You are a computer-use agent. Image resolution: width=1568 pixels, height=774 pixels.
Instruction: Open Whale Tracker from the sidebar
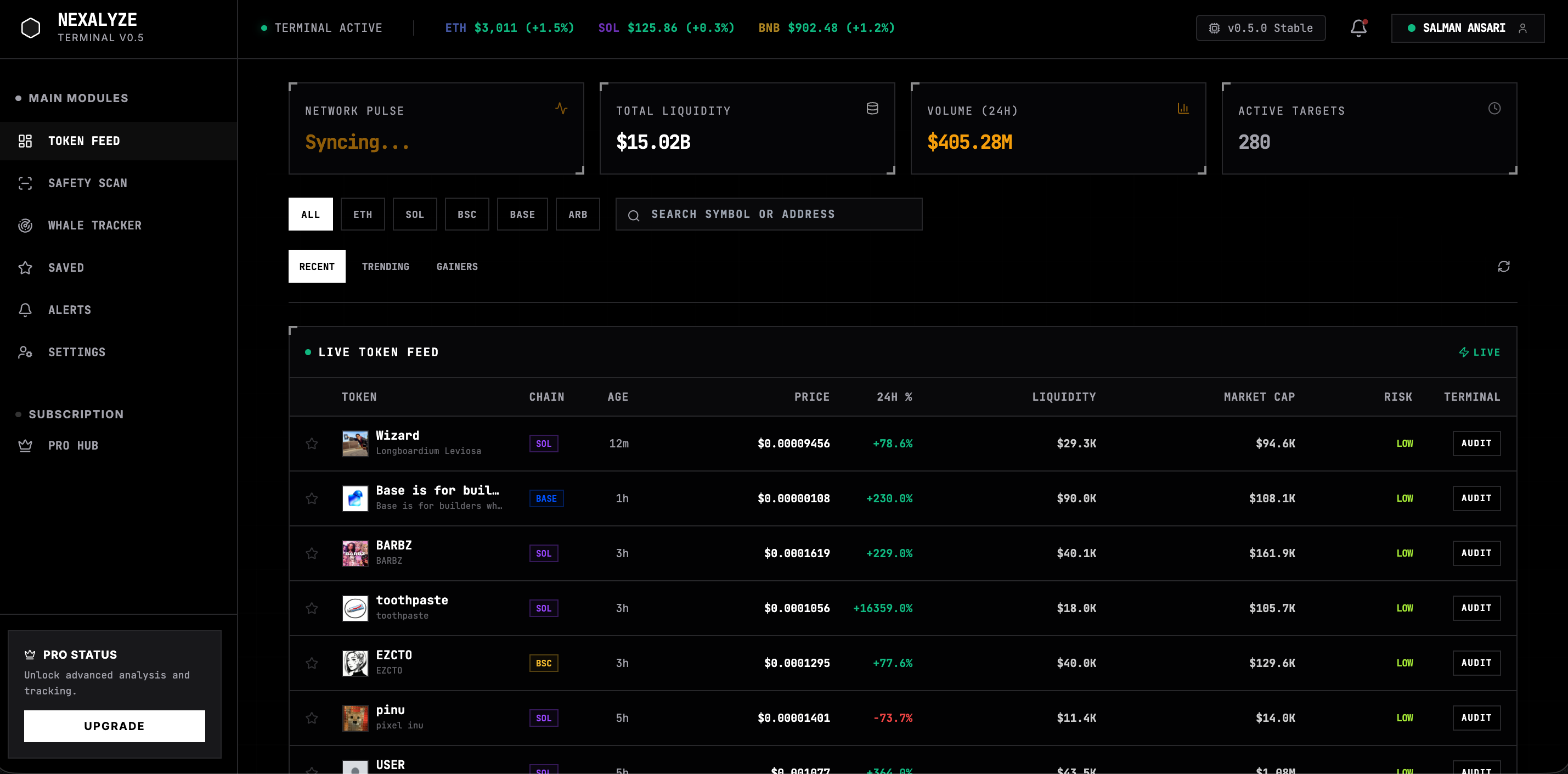(94, 225)
